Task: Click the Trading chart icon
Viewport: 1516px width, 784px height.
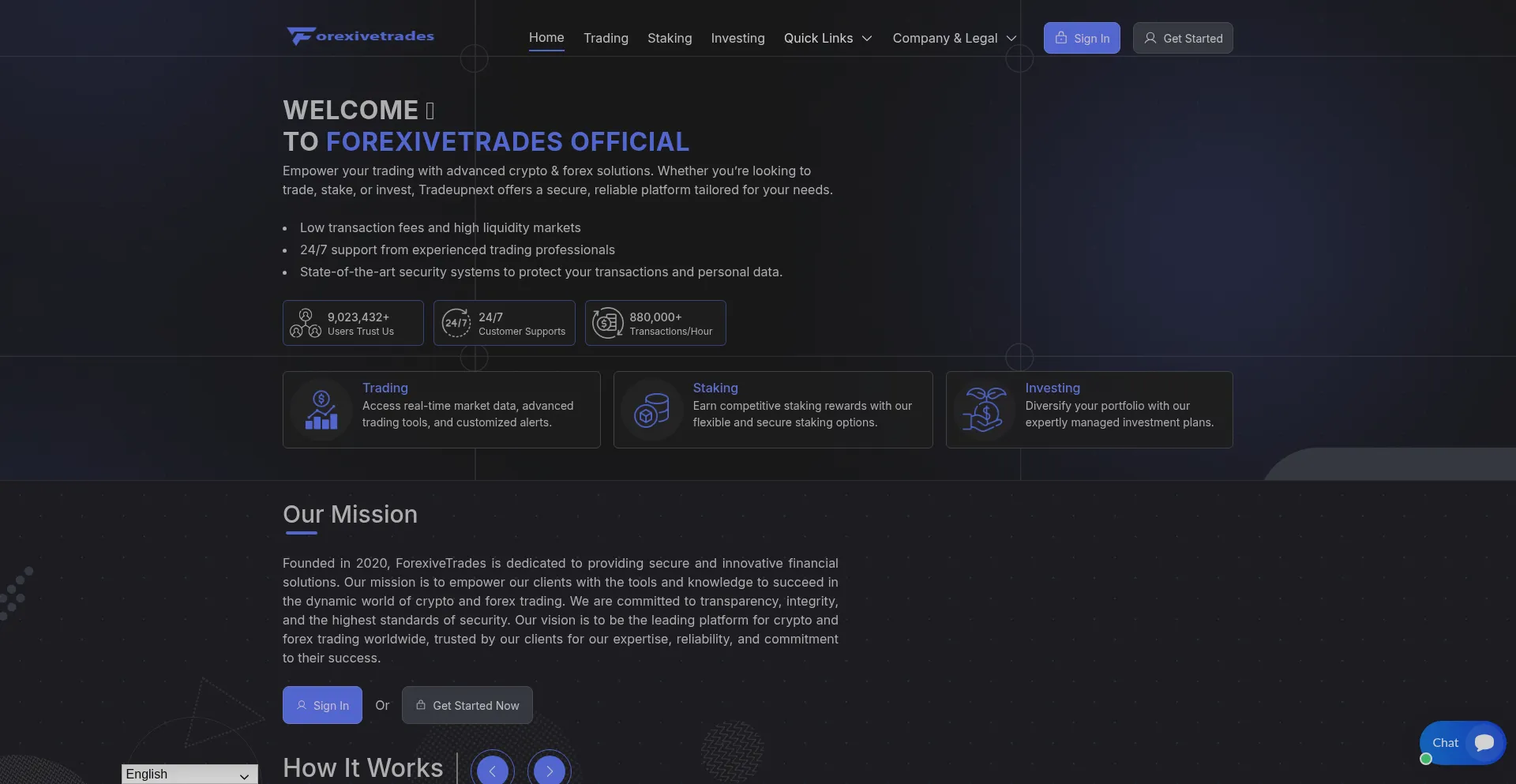Action: pos(321,410)
